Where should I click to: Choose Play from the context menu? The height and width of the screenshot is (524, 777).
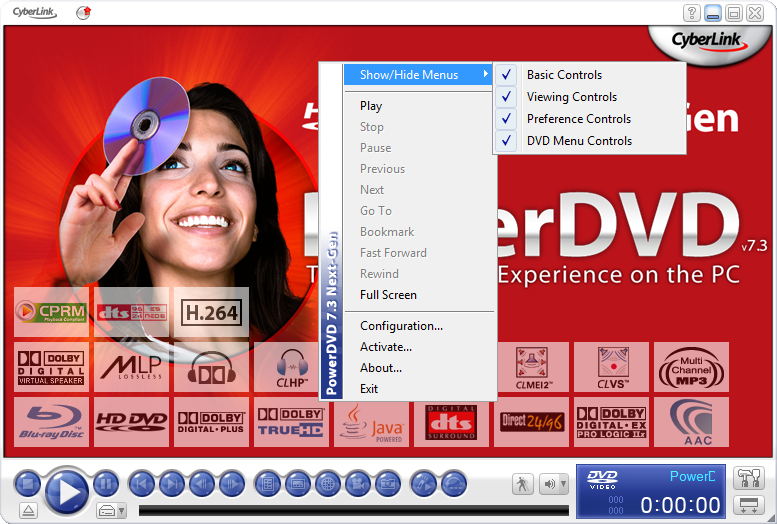(x=419, y=106)
